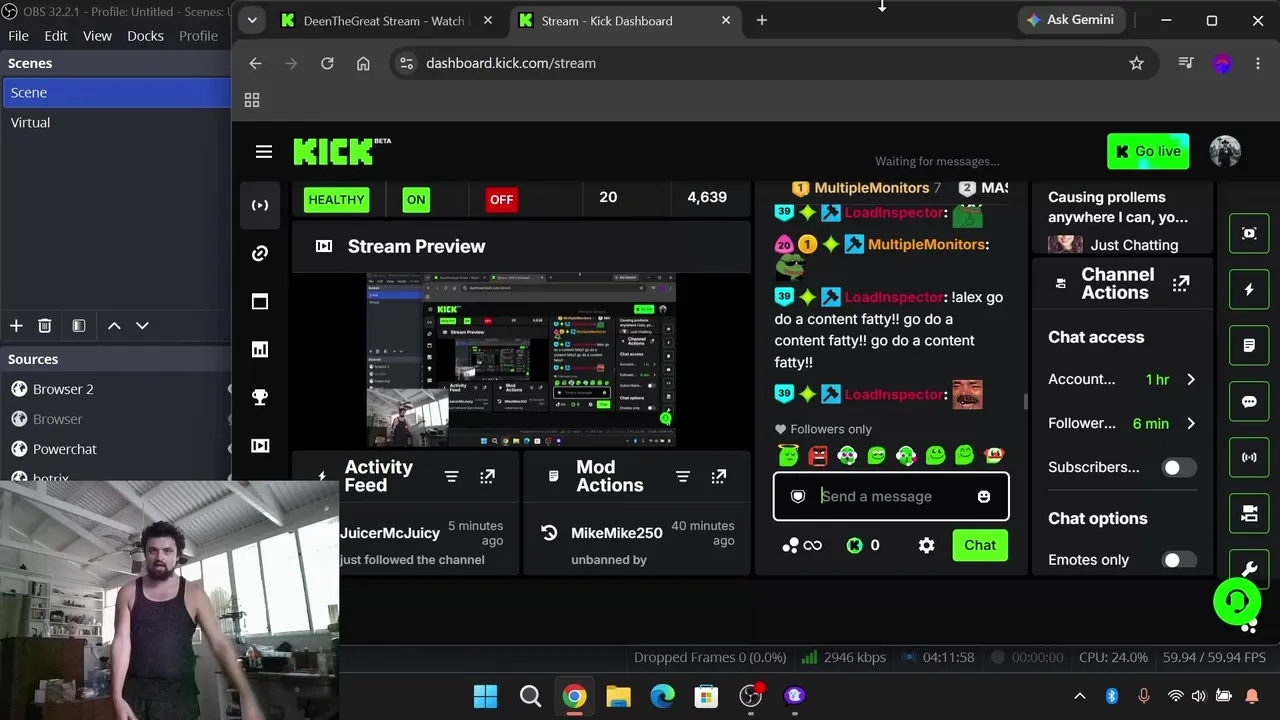Open scene filters in the OBS scenes toolbar
The image size is (1280, 720).
click(x=79, y=325)
